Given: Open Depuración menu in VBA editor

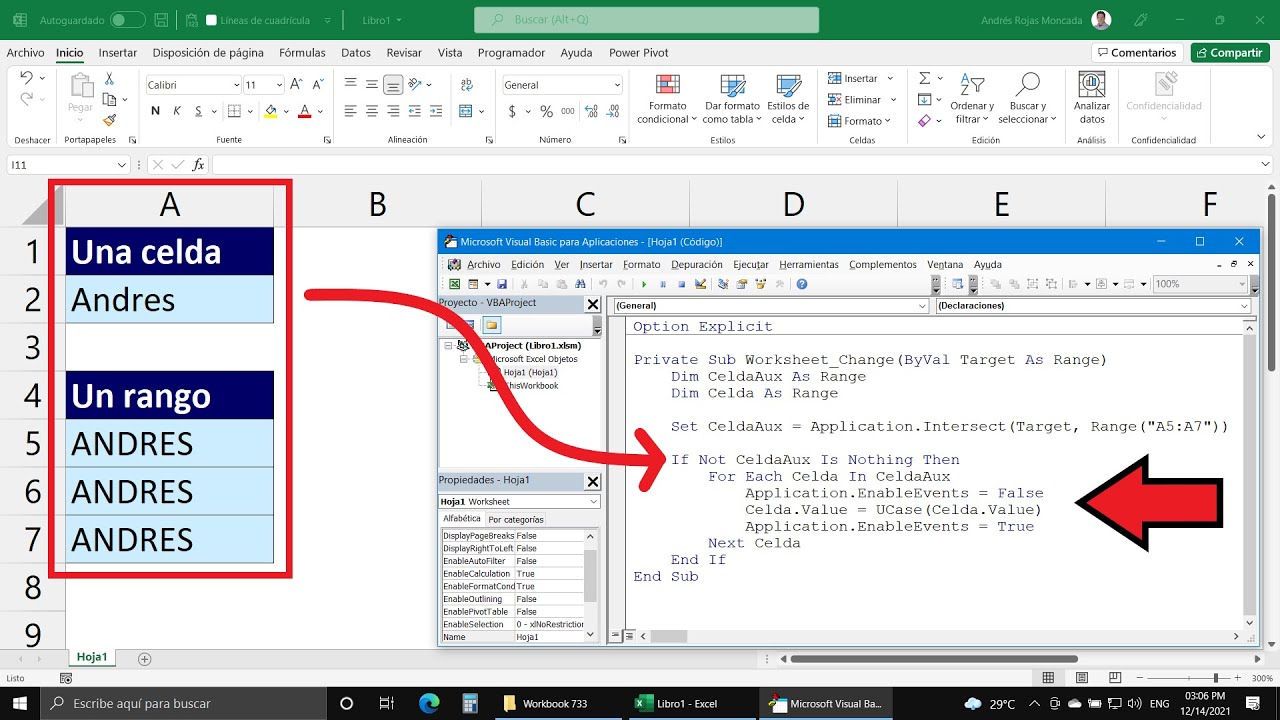Looking at the screenshot, I should pos(697,265).
